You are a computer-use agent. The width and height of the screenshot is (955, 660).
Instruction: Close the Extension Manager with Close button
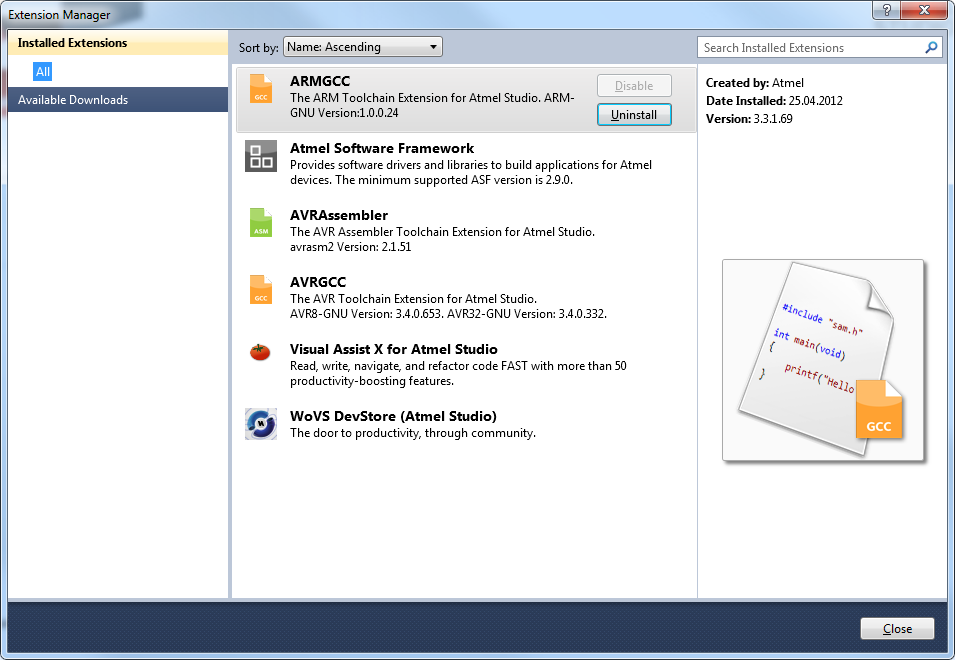point(897,629)
